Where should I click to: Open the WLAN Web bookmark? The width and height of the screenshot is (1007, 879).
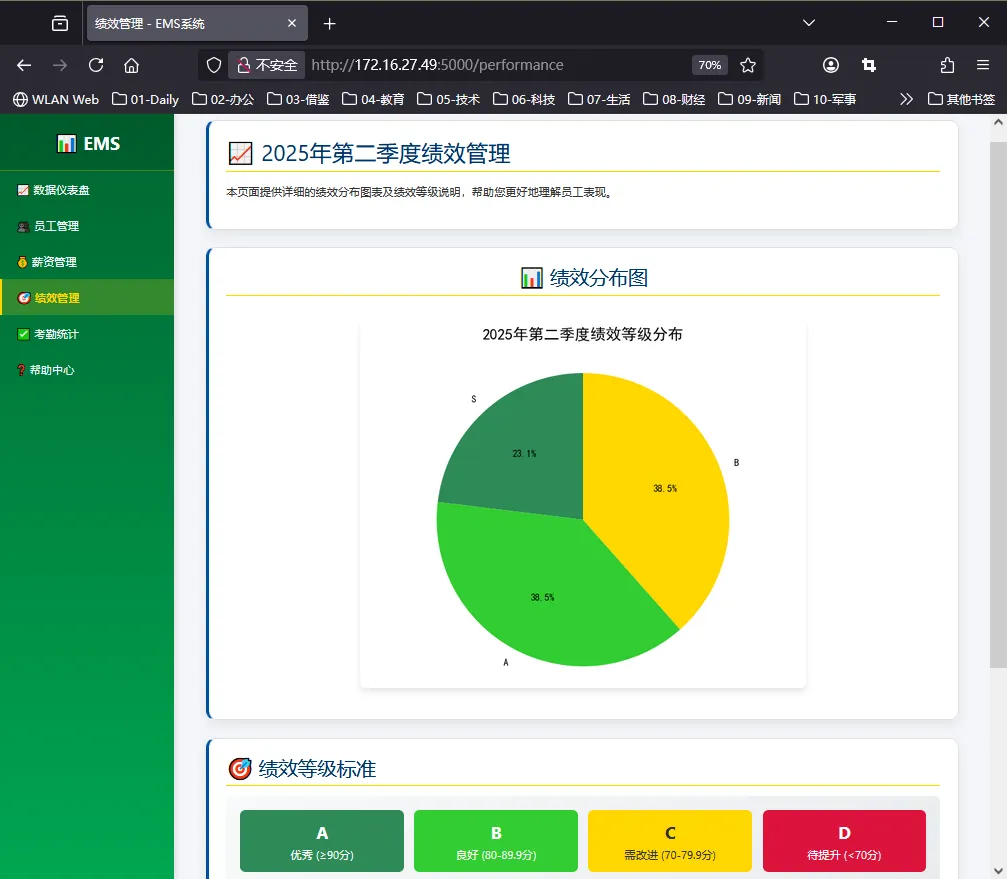click(x=56, y=100)
